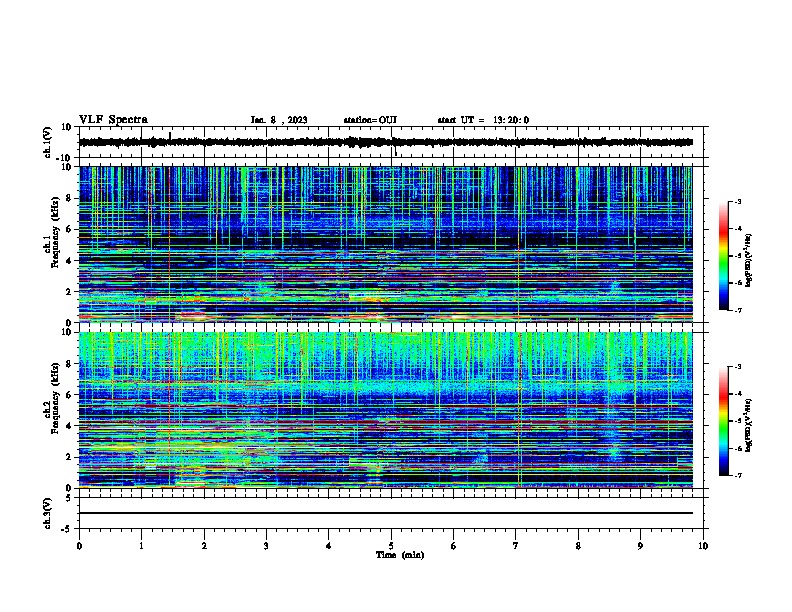The image size is (792, 612).
Task: Click time axis tick label "0"
Action: click(x=79, y=546)
